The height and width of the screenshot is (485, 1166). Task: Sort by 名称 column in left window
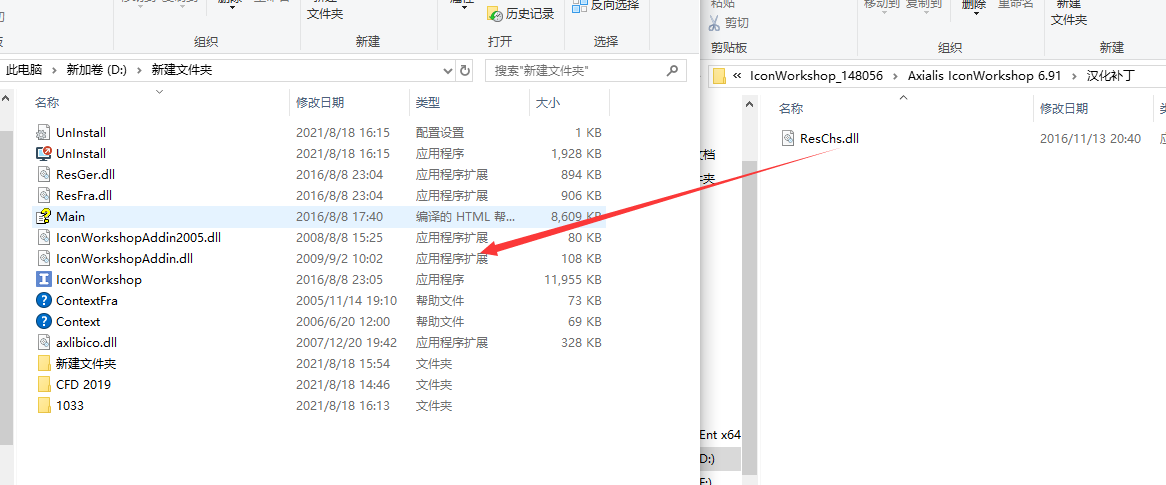47,103
